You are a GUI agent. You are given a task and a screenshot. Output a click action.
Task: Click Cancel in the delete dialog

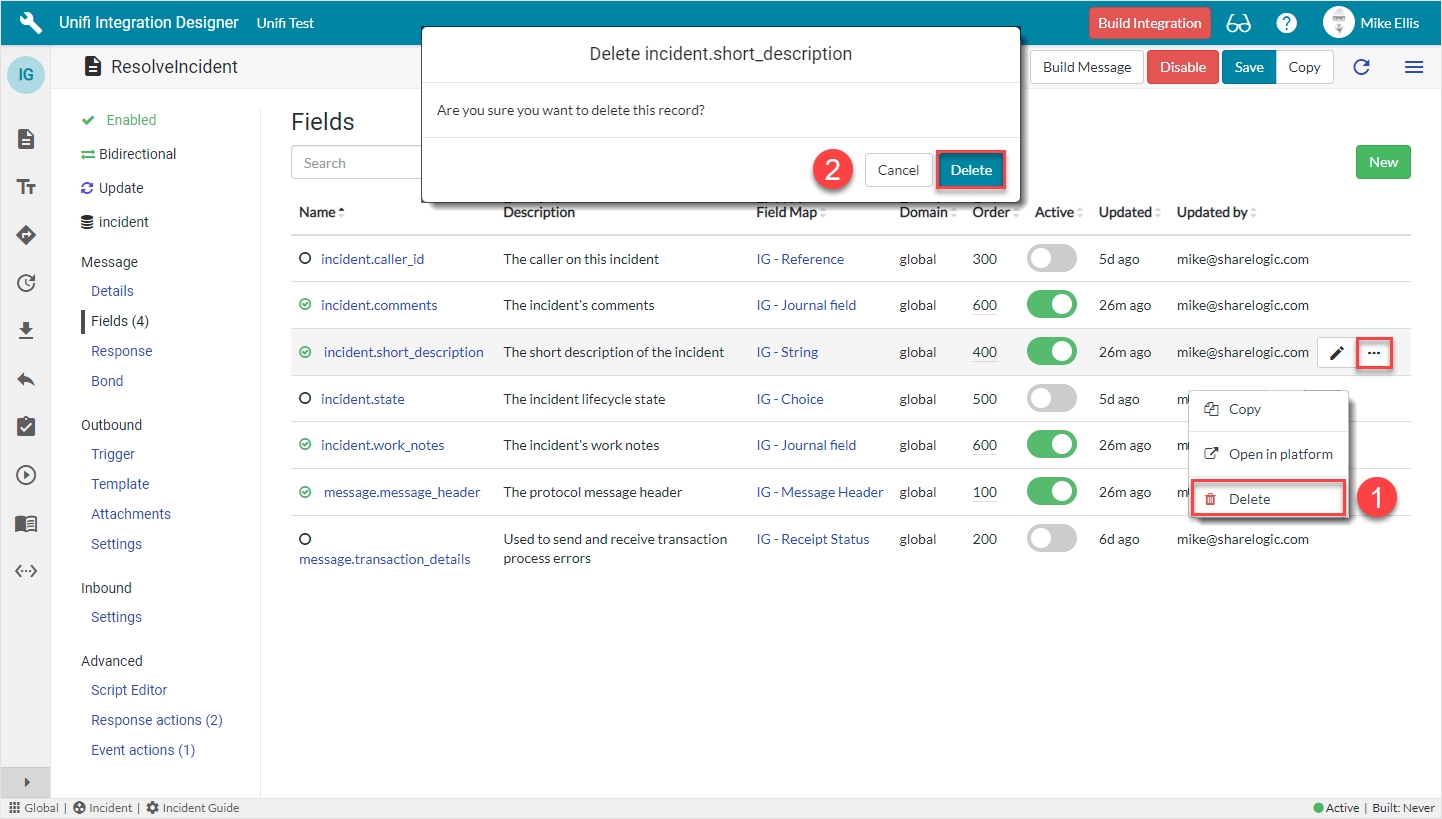click(898, 170)
